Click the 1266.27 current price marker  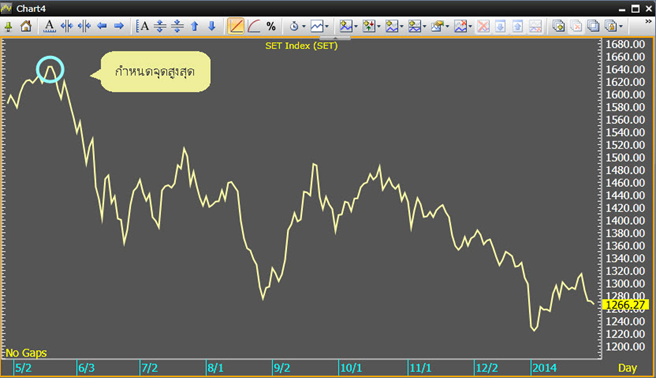click(x=626, y=305)
